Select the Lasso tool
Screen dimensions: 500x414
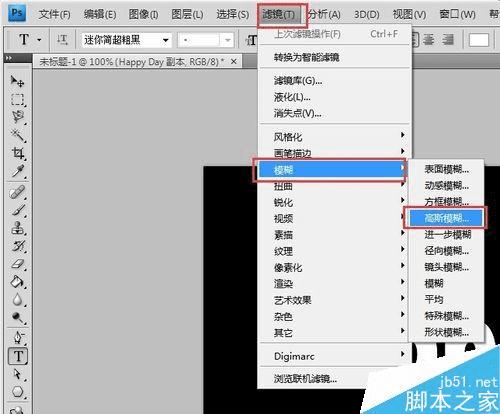[x=17, y=117]
